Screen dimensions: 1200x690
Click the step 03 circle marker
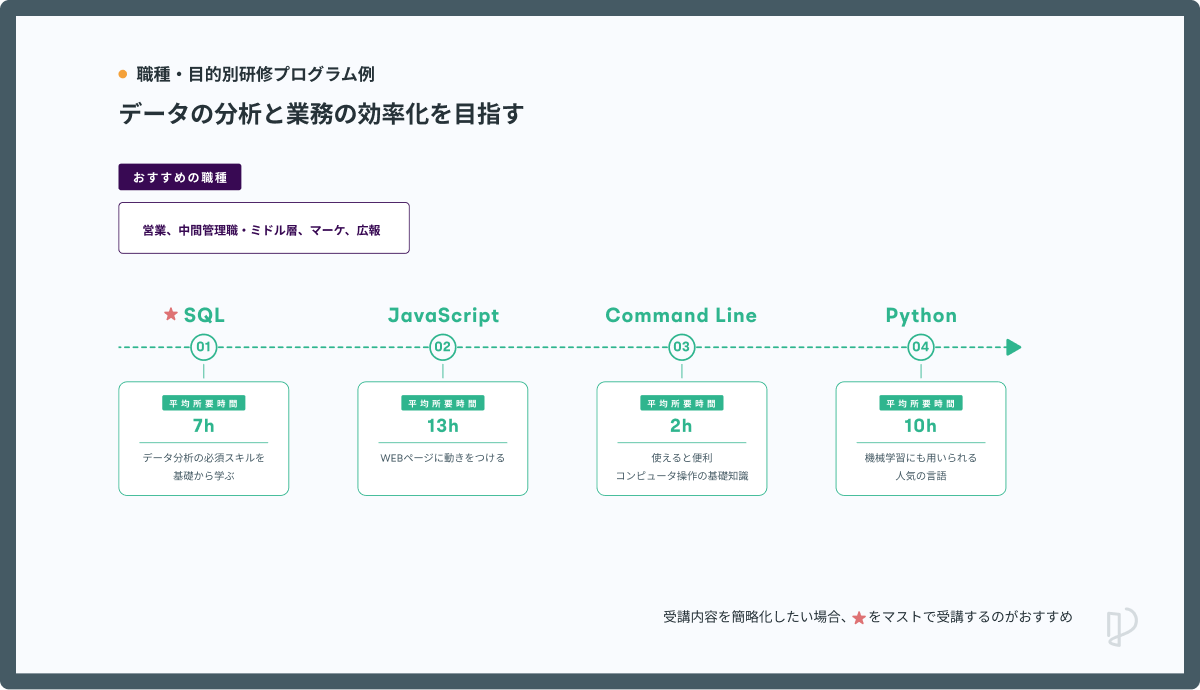(x=682, y=347)
